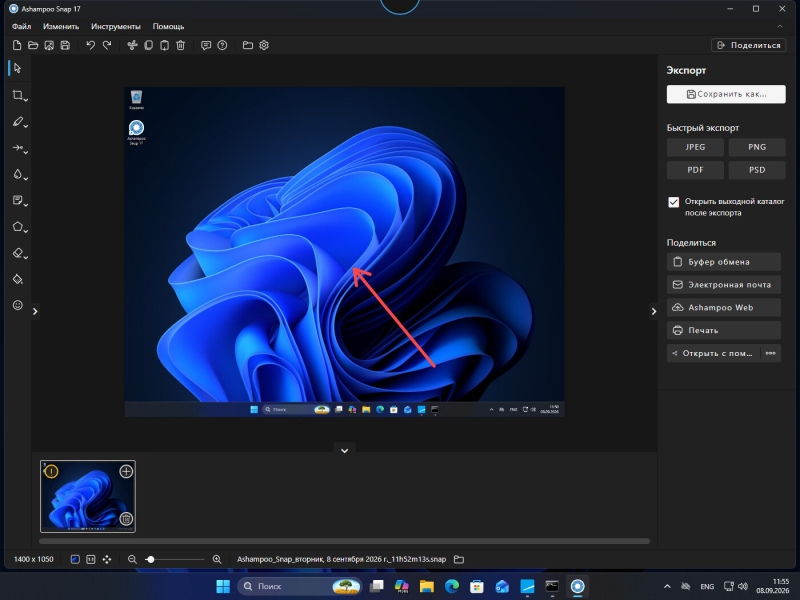Select the blur drop tool
This screenshot has height=600, width=800.
click(x=17, y=174)
